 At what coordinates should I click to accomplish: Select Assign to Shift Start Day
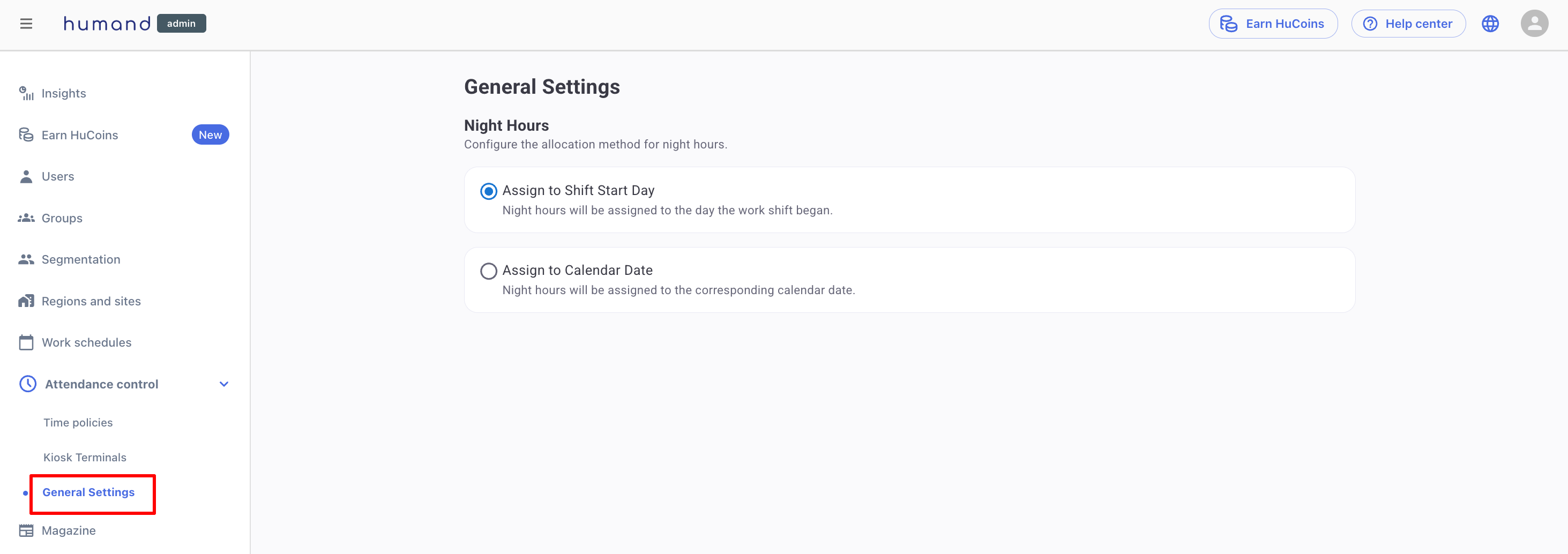[x=488, y=191]
